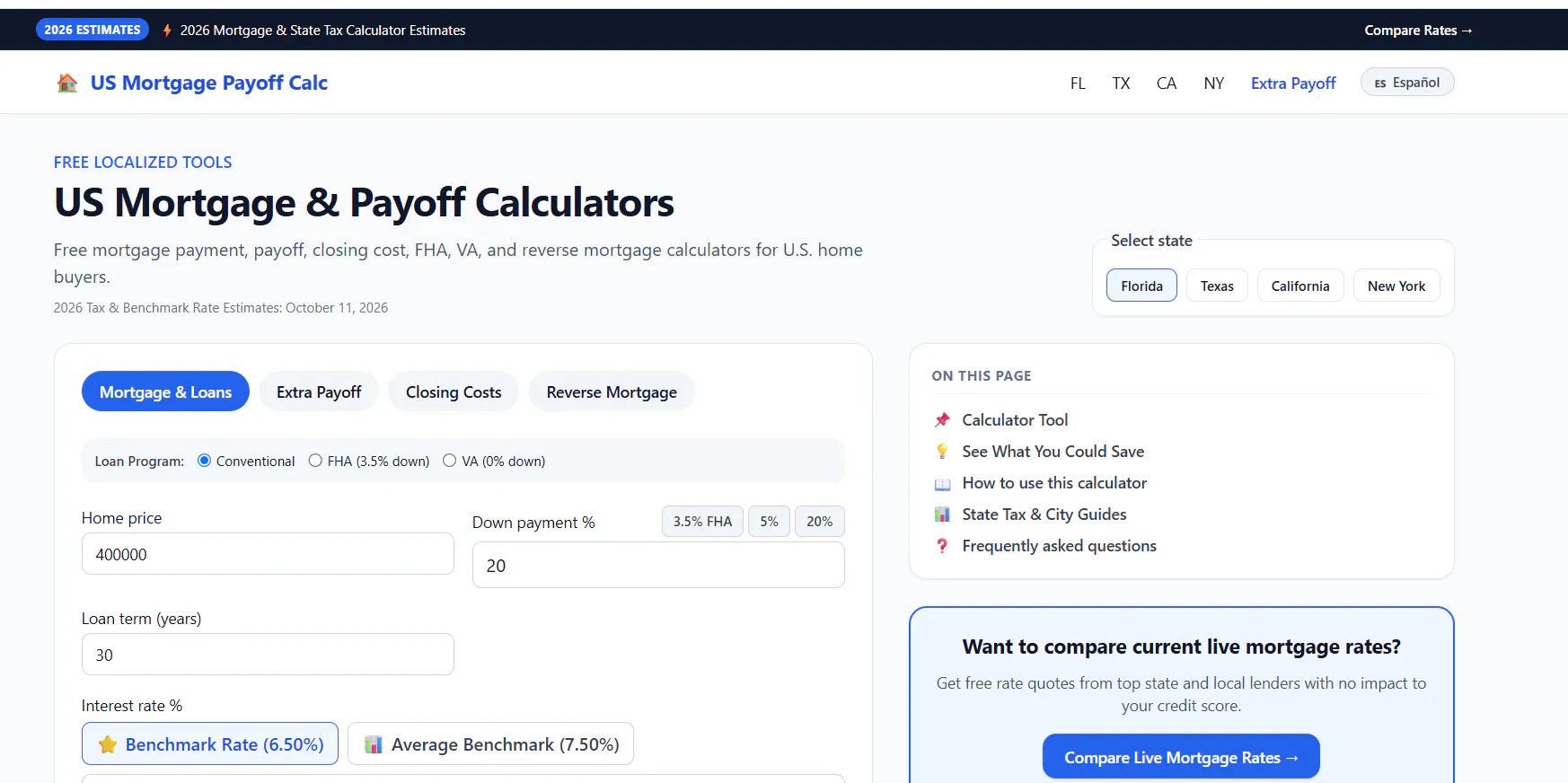Click the US Mortgage Payoff Calc site title
1568x783 pixels.
pos(208,83)
